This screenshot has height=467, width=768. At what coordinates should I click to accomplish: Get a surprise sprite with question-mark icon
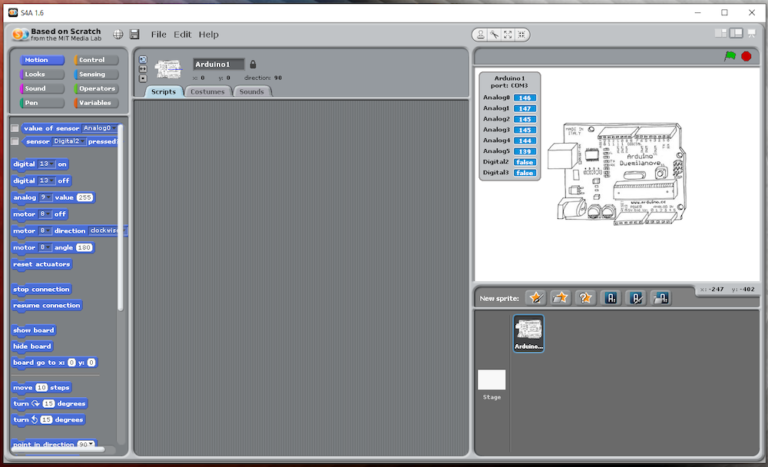pyautogui.click(x=585, y=297)
